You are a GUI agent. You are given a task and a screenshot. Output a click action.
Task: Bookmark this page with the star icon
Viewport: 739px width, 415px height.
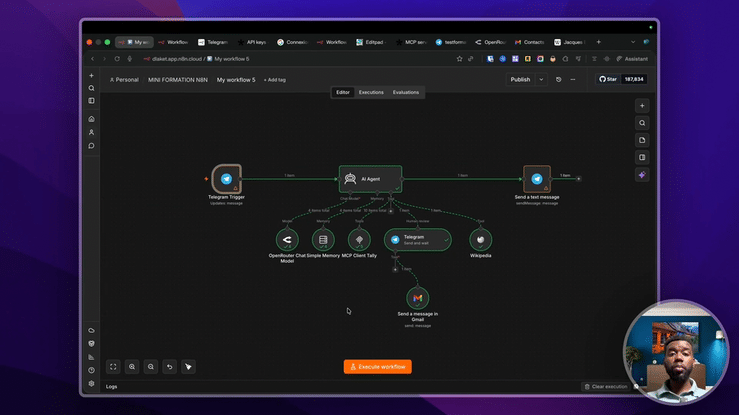[x=460, y=59]
